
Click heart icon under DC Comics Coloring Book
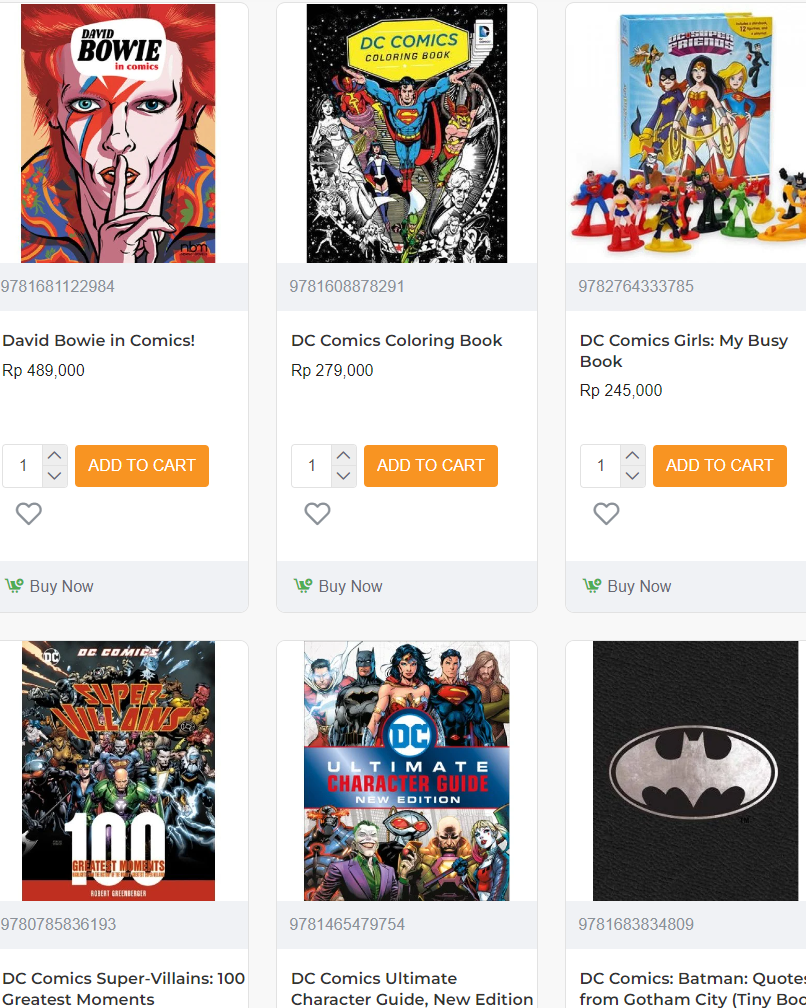(317, 514)
